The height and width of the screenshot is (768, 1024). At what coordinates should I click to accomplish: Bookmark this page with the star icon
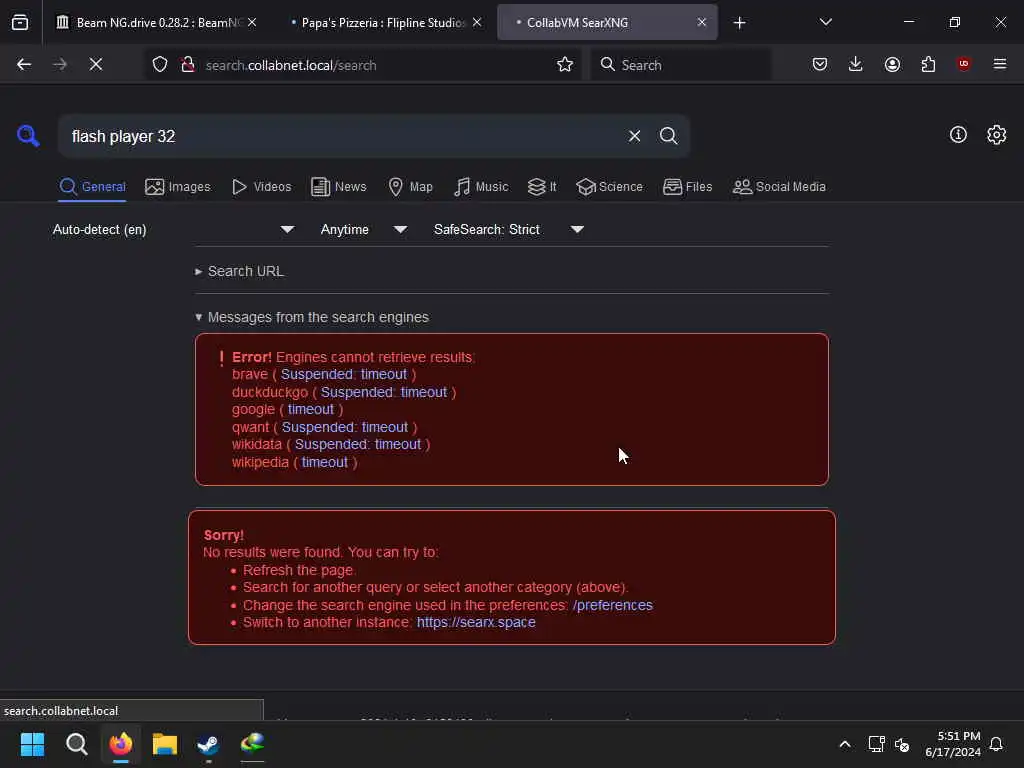[x=565, y=65]
